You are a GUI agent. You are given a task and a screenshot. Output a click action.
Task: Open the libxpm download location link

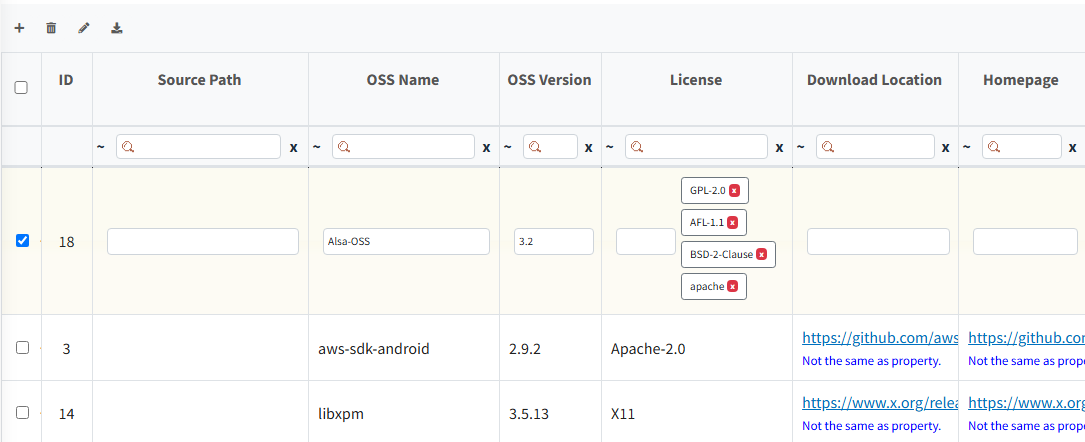coord(880,404)
